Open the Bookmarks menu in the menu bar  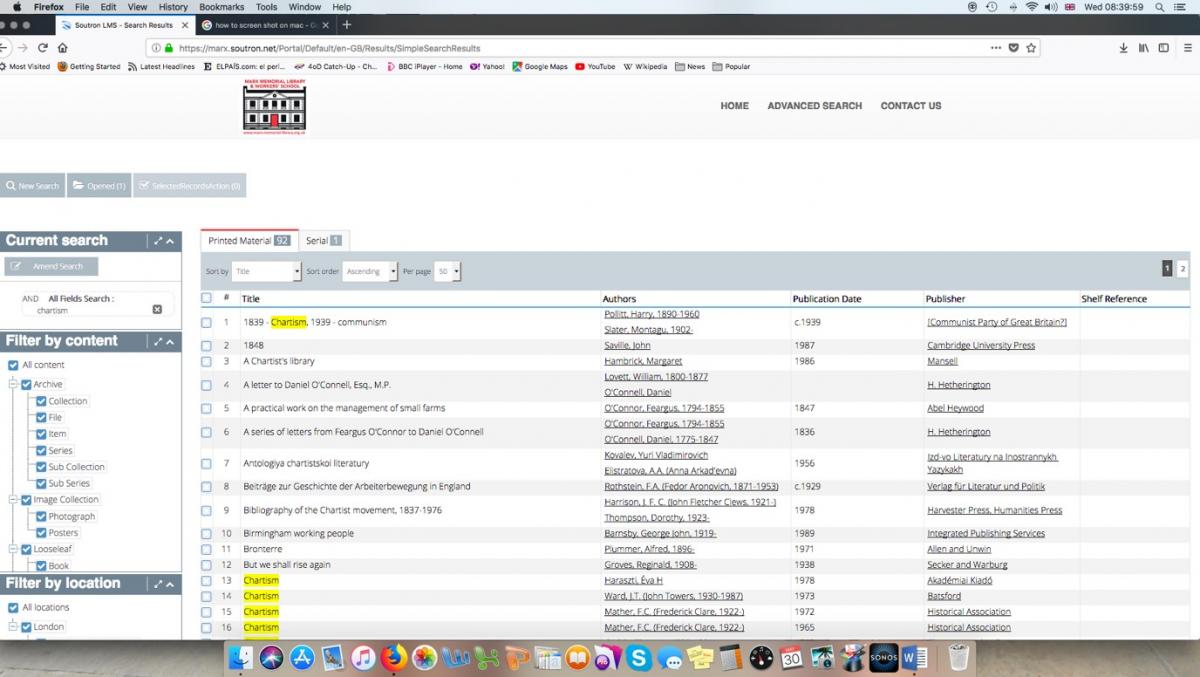click(x=221, y=7)
